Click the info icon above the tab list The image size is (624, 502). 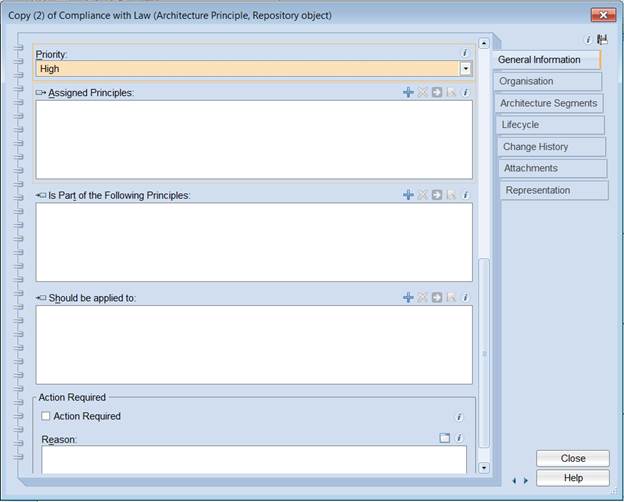588,39
